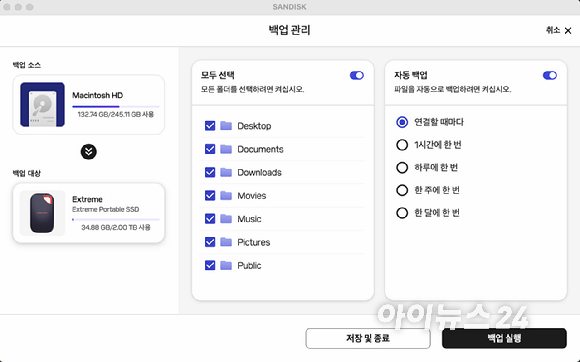
Task: Click the 자동 백업 heading
Action: (x=411, y=75)
